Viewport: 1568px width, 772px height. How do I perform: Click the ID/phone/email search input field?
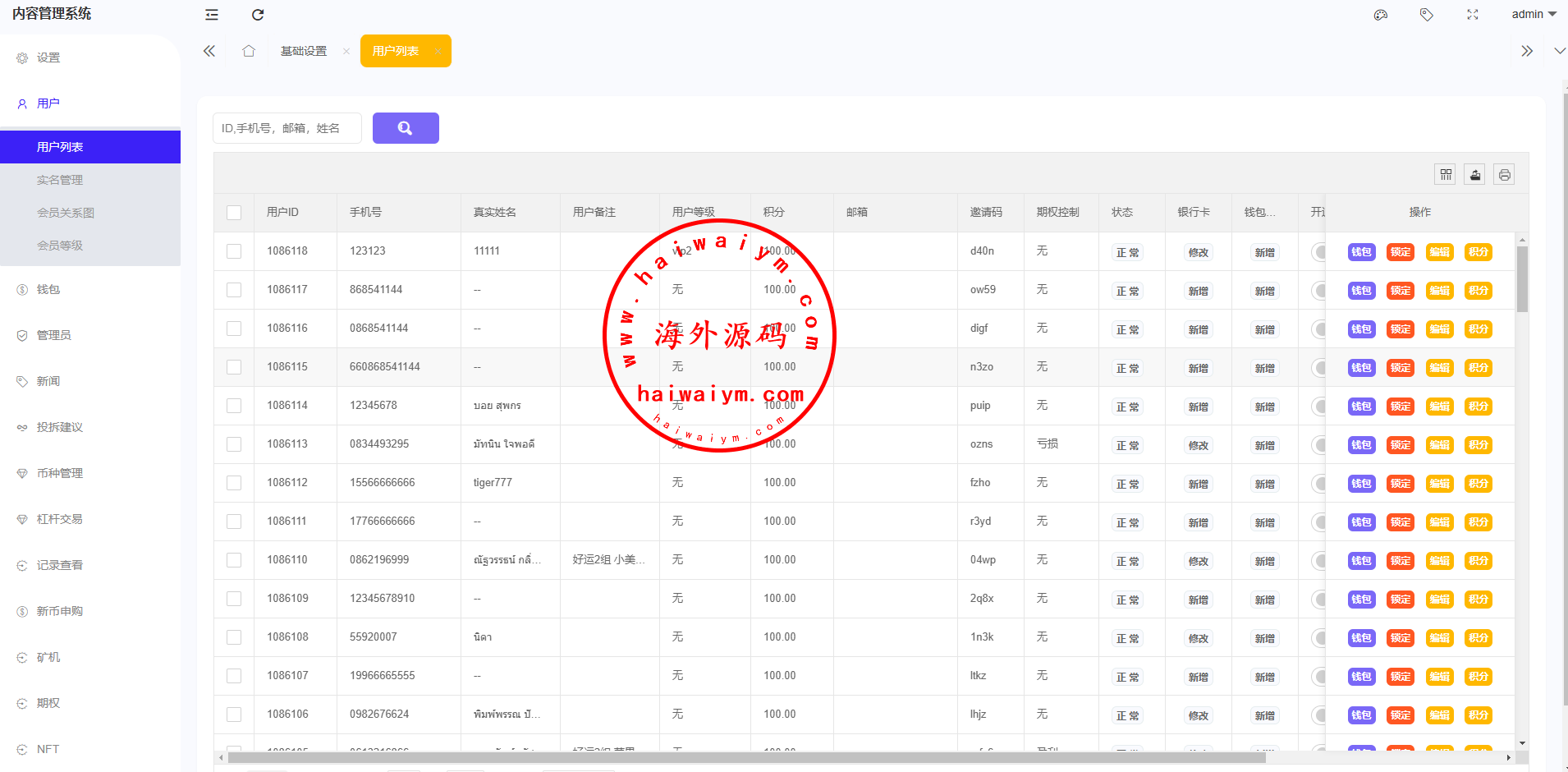[x=287, y=128]
